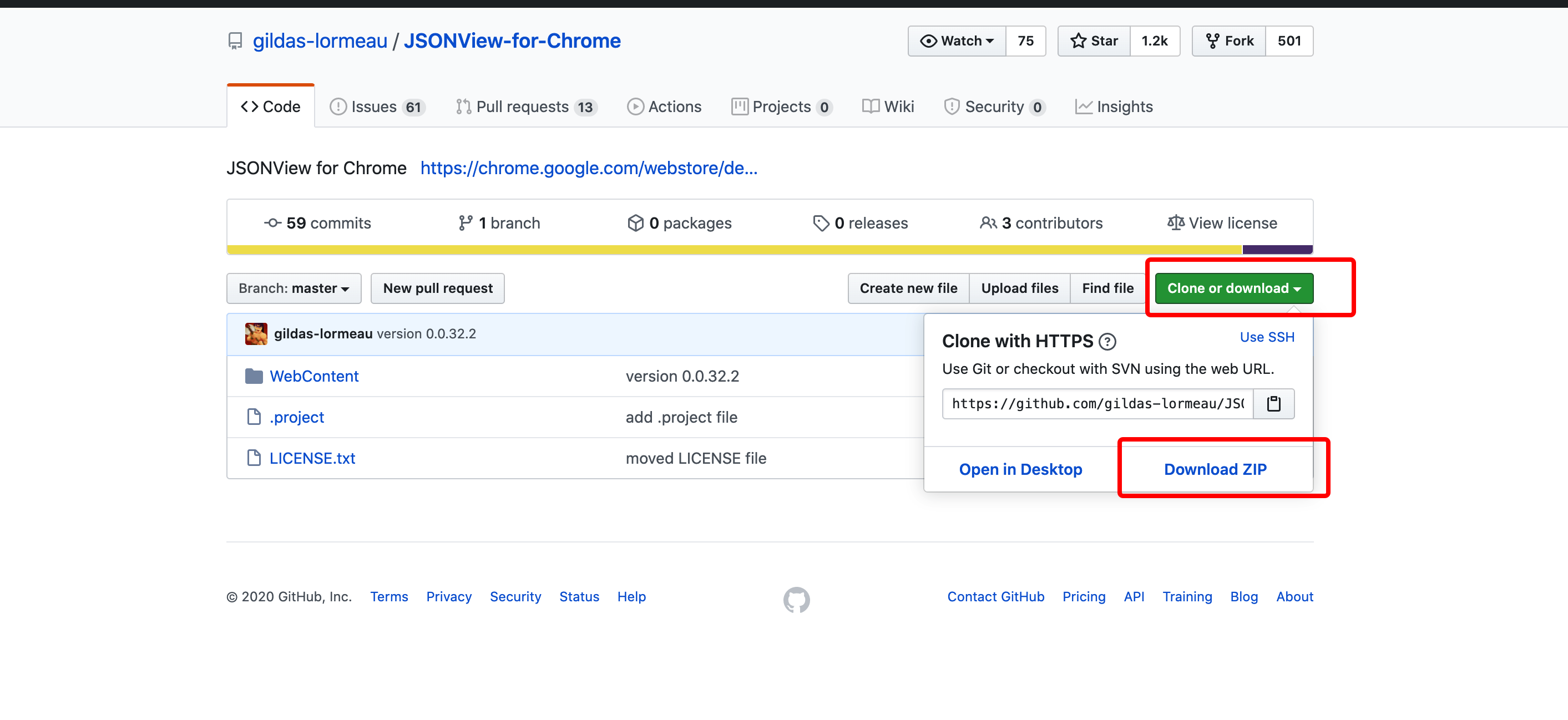Click the GitHub Octocat logo in the footer
This screenshot has width=1568, height=720.
click(796, 600)
